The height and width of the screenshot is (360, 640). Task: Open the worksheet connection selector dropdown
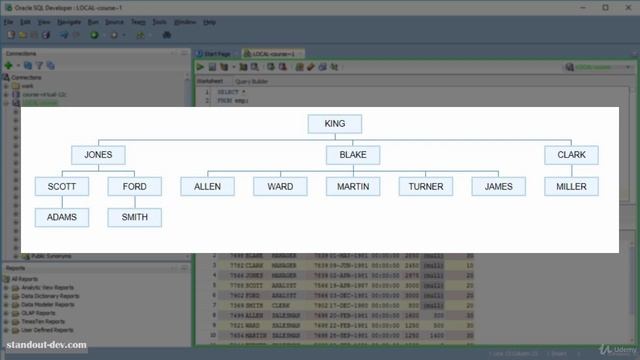click(628, 67)
